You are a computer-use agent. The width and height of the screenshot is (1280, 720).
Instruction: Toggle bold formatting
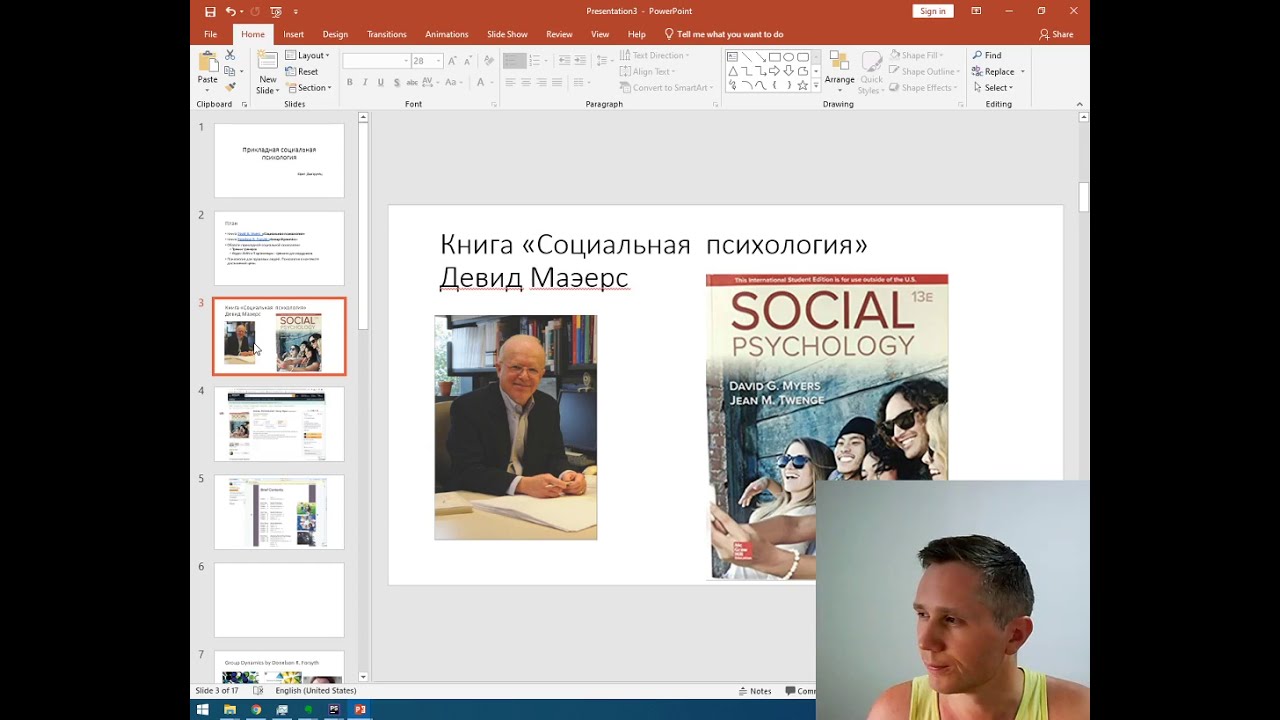tap(349, 82)
